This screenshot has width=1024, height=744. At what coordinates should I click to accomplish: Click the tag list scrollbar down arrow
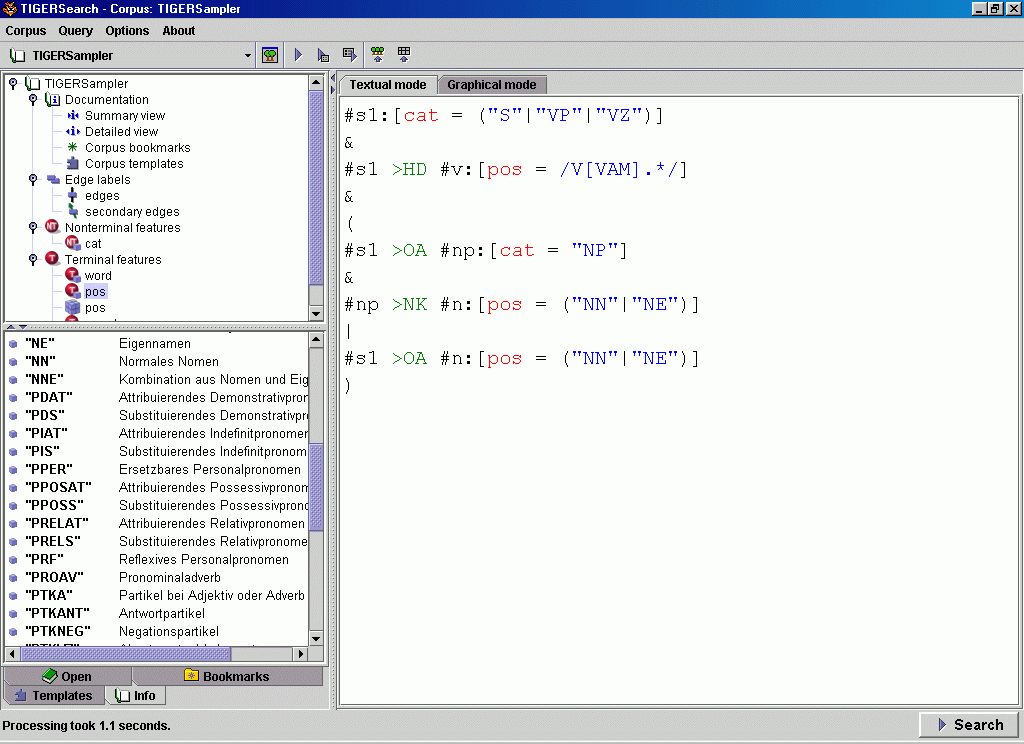tap(316, 639)
